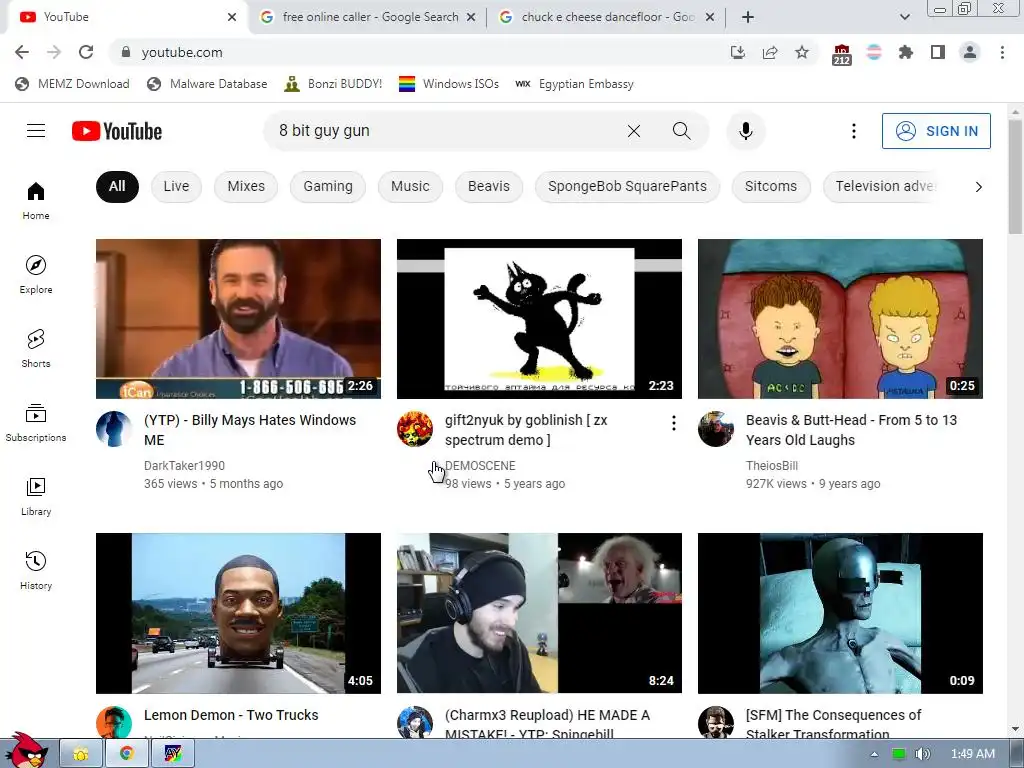Select the Gaming filter chip

coord(328,187)
